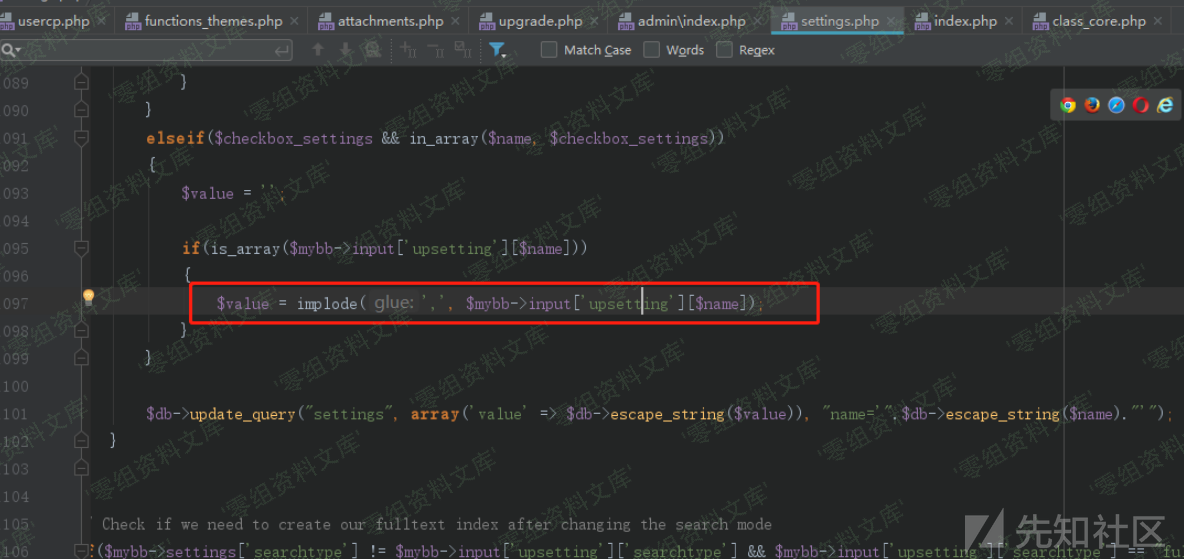Click the add selection for next occurrence icon

[x=408, y=50]
